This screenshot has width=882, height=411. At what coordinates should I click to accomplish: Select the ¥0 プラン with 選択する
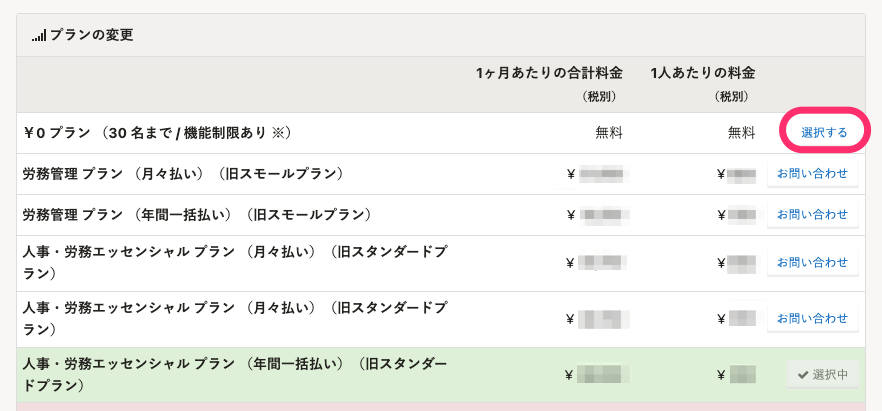[x=824, y=133]
